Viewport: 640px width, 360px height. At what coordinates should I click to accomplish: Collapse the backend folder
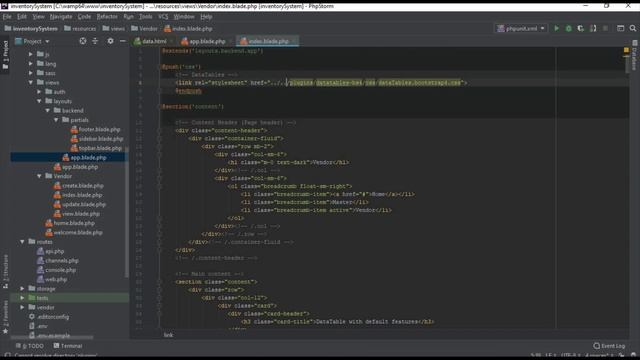[x=48, y=110]
